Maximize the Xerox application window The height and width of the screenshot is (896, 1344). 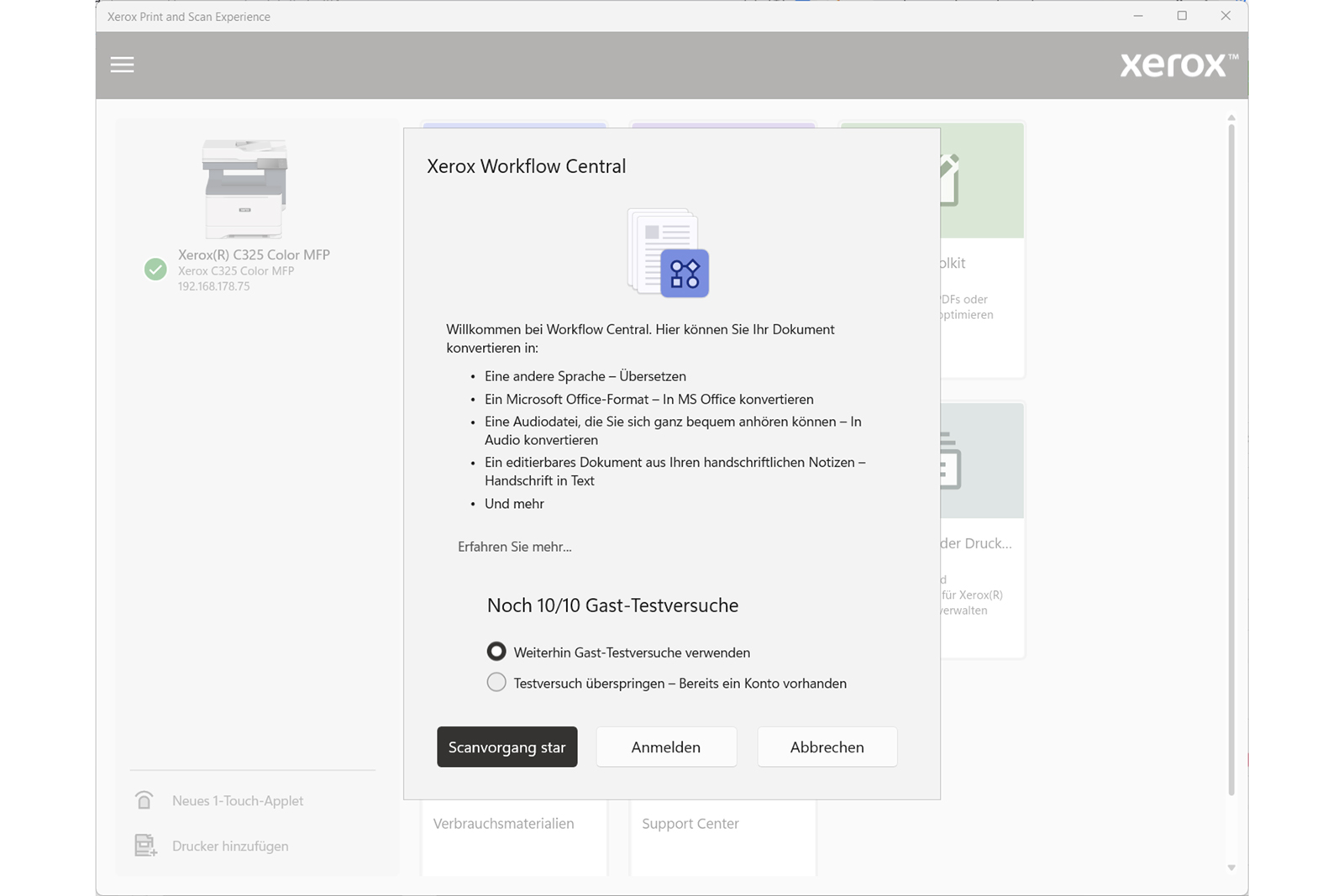(1182, 16)
